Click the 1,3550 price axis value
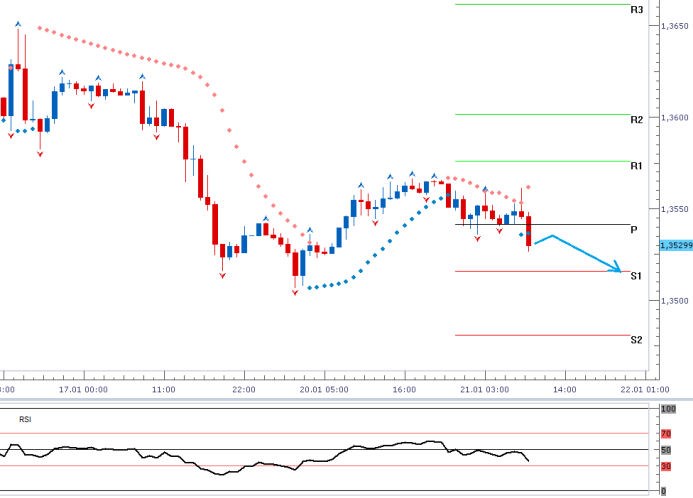 674,209
